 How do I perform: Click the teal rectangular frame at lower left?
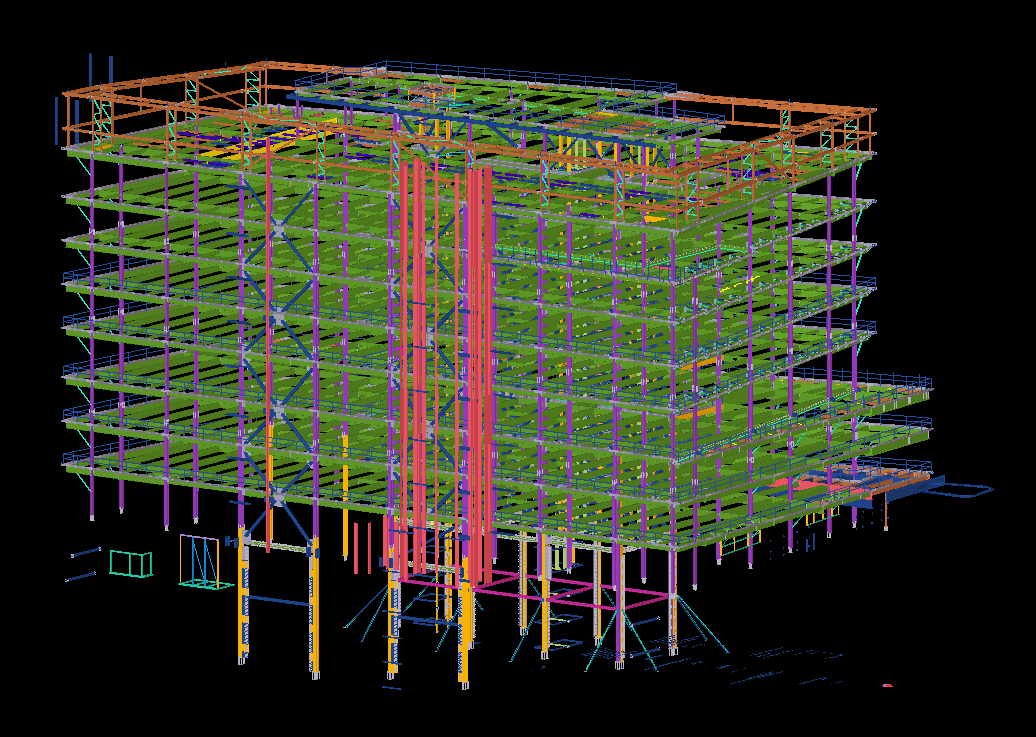click(131, 564)
